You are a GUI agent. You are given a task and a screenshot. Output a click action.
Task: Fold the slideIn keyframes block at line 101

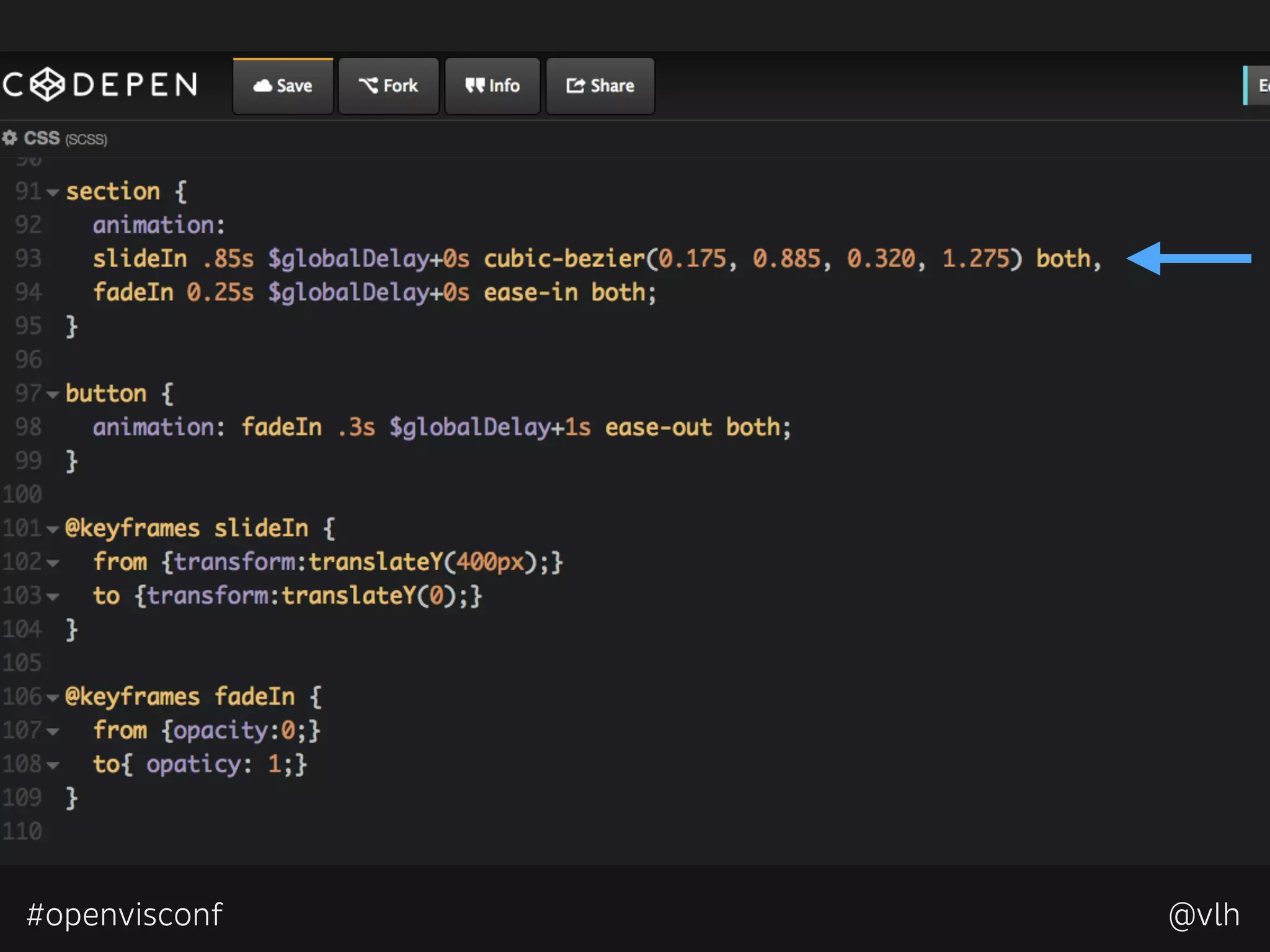point(53,530)
